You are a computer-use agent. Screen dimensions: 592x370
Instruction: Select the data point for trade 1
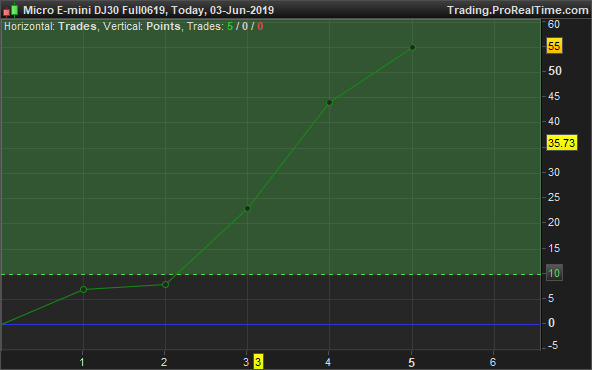(x=83, y=290)
